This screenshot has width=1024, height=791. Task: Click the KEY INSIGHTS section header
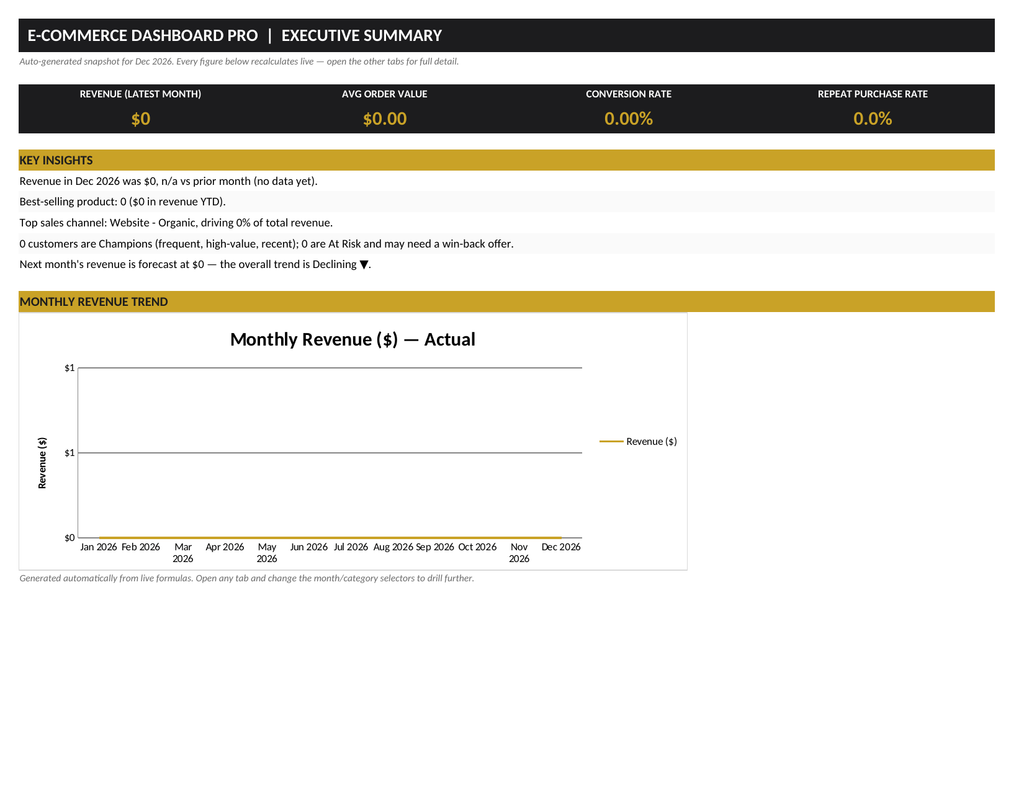coord(506,160)
